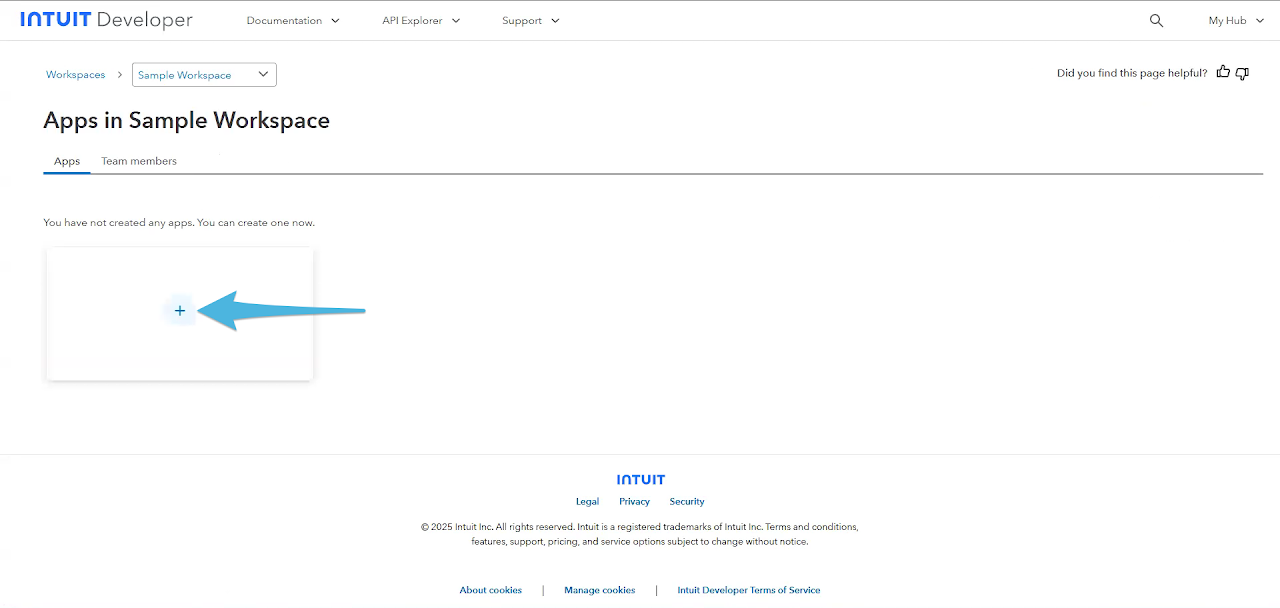Click the Intuit logo in footer
Screen dimensions: 1280x608
tap(640, 480)
